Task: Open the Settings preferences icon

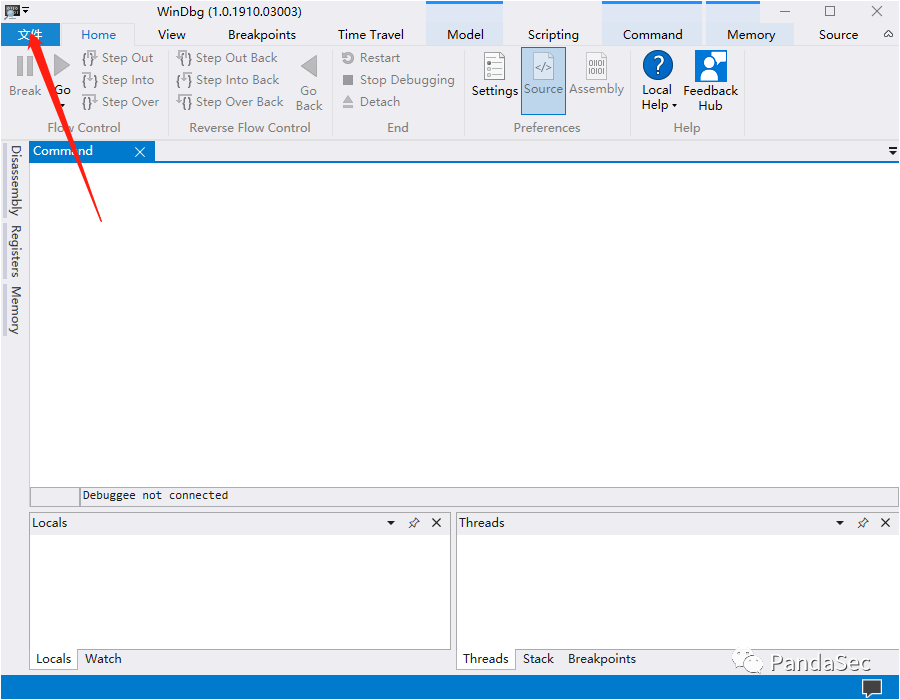Action: pos(494,67)
